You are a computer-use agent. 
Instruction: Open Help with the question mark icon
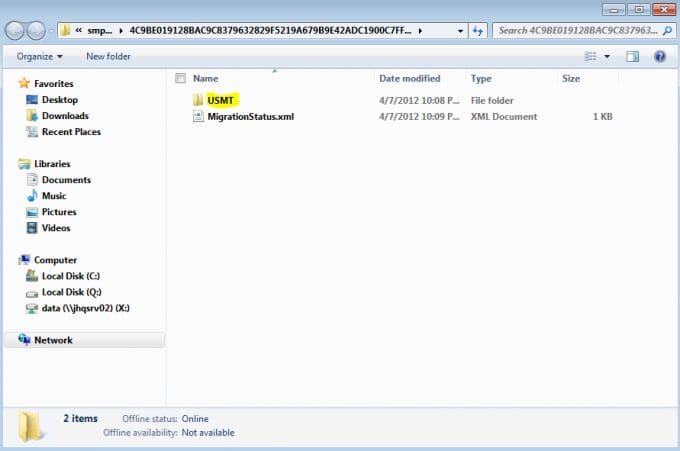pos(660,56)
